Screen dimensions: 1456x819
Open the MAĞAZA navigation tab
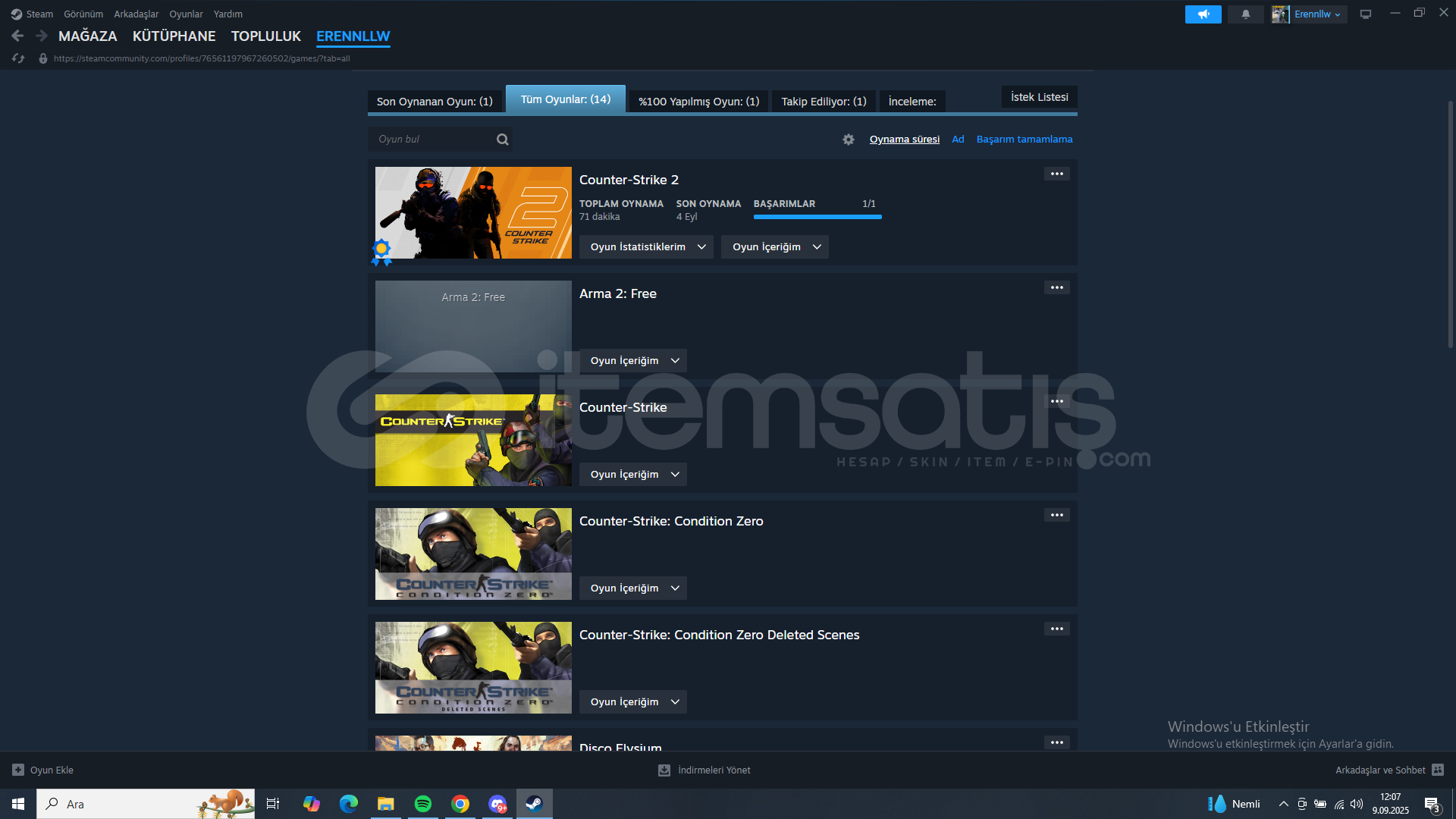click(88, 36)
